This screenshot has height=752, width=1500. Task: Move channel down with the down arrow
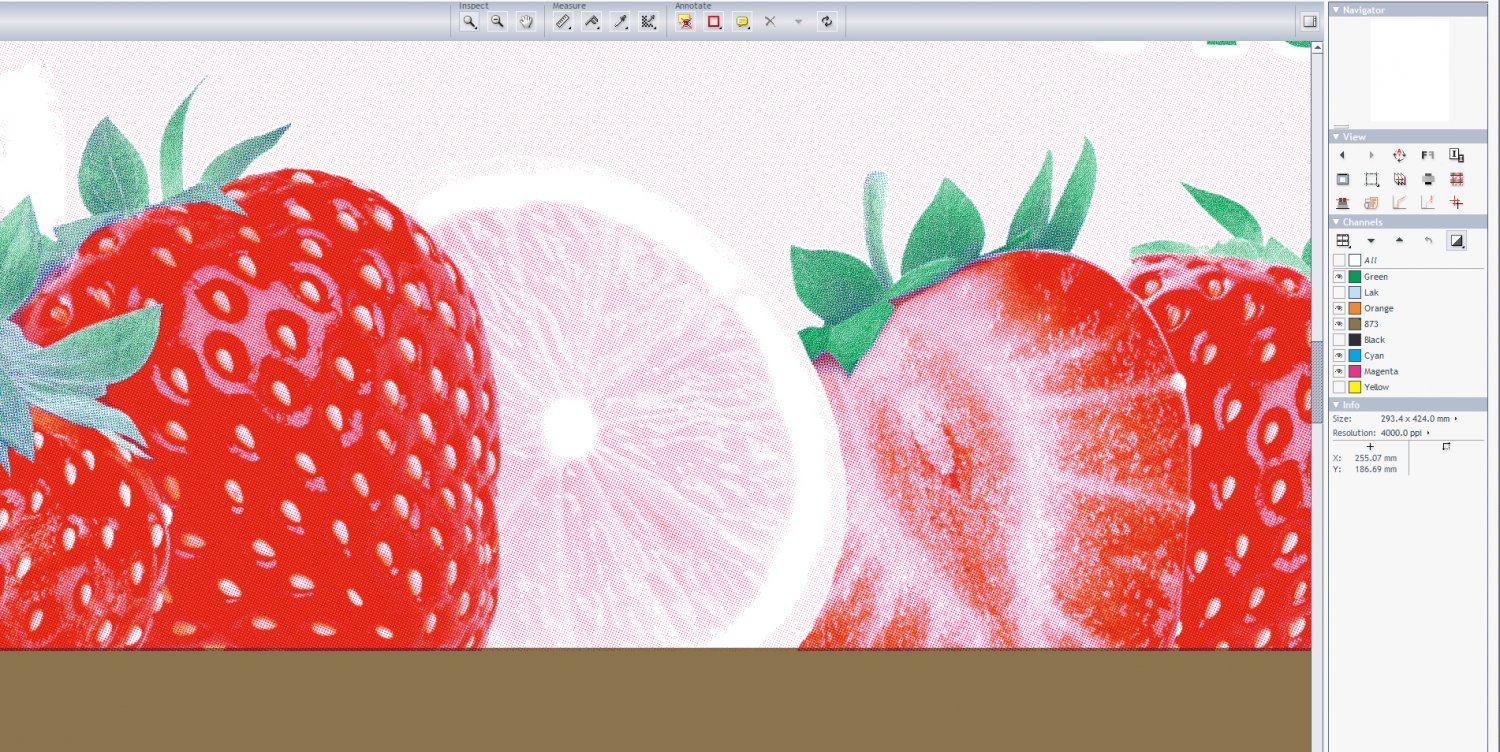[x=1371, y=241]
